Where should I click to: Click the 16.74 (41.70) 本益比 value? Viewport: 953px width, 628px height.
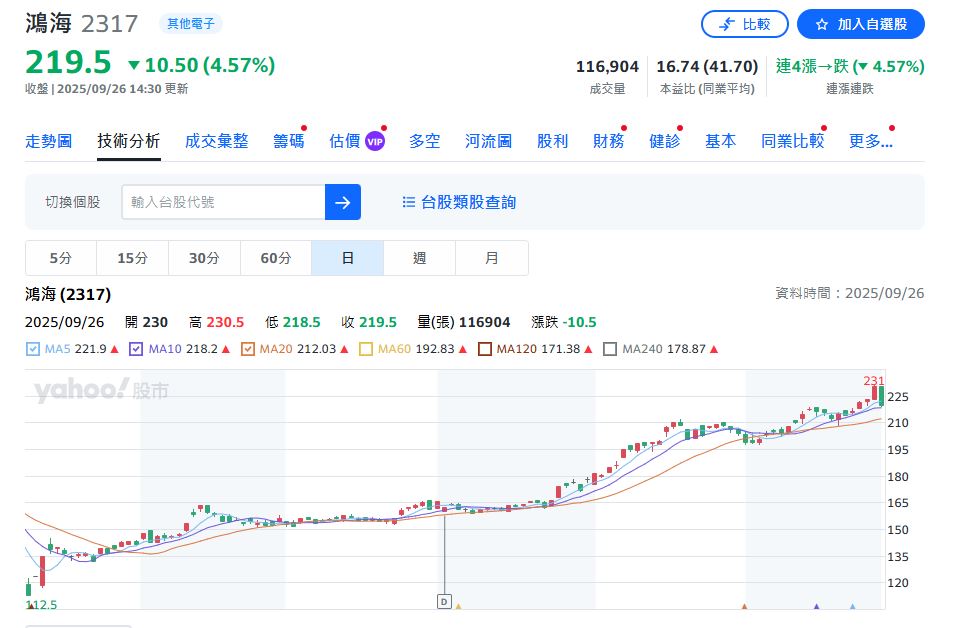tap(707, 66)
